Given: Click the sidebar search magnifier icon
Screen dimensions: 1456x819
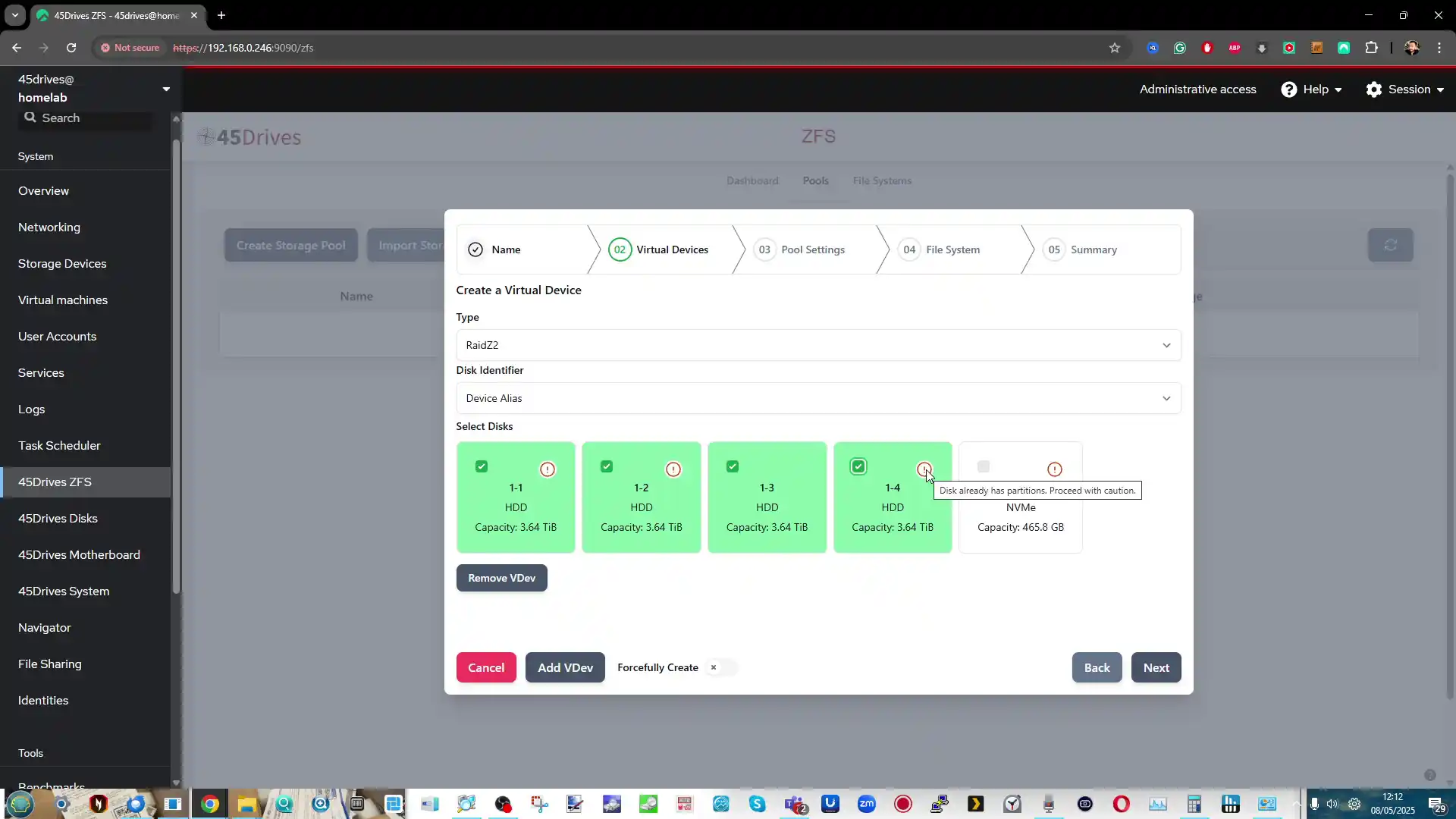Looking at the screenshot, I should (30, 118).
